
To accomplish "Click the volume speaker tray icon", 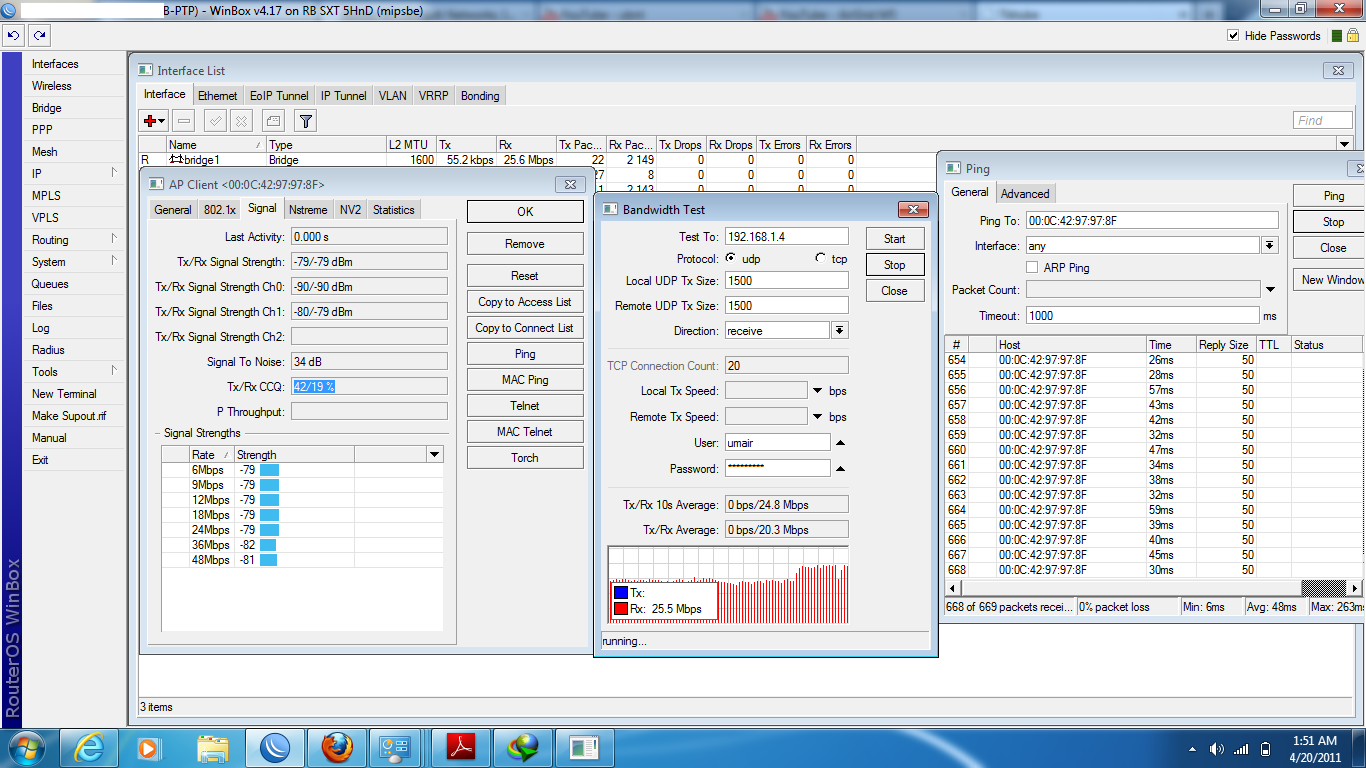I will point(1217,749).
